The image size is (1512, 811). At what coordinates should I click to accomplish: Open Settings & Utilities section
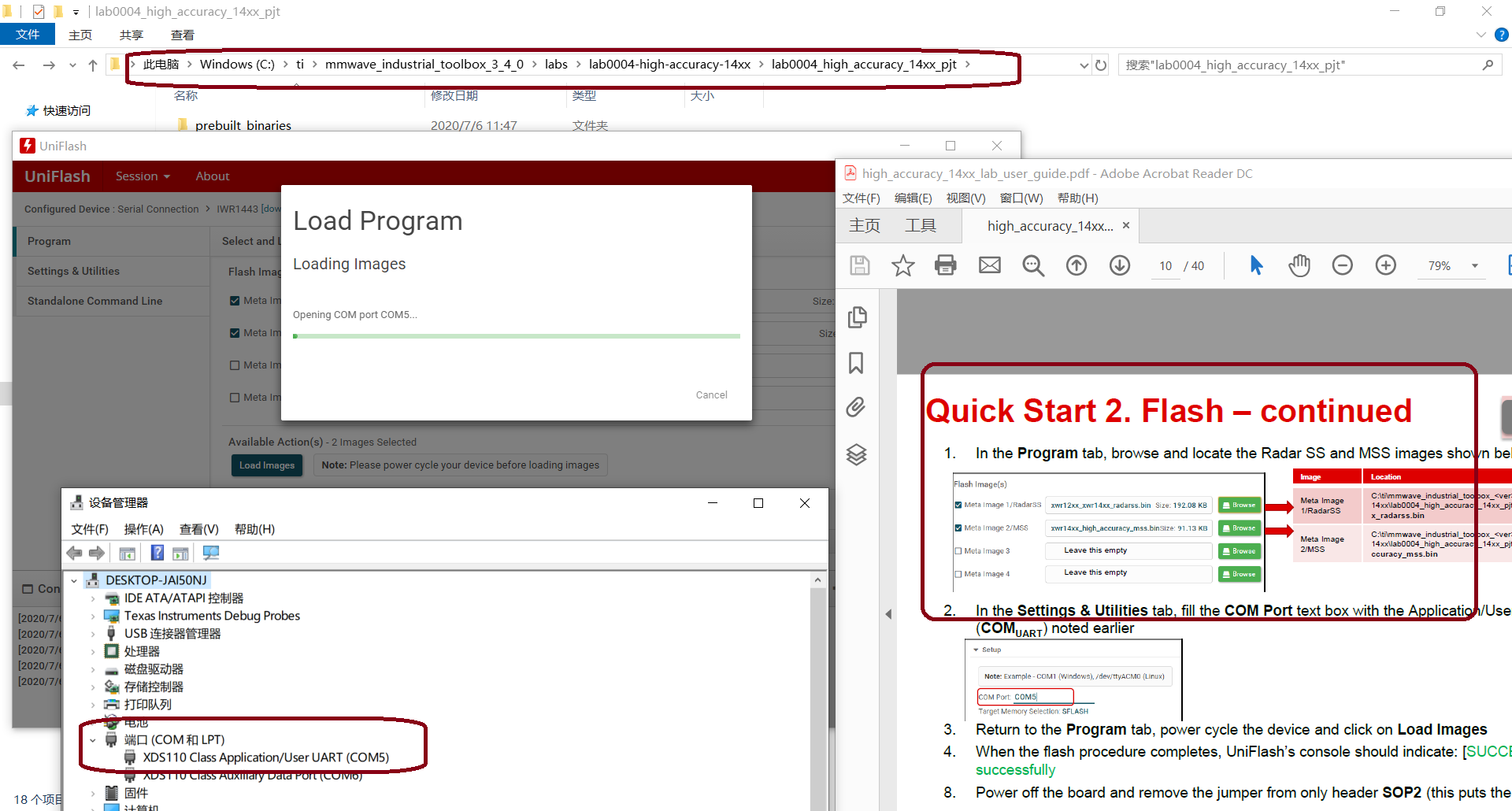tap(112, 271)
